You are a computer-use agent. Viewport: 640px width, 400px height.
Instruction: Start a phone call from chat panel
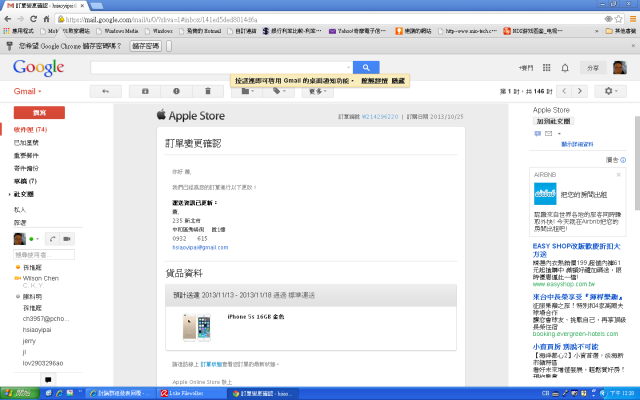click(52, 239)
